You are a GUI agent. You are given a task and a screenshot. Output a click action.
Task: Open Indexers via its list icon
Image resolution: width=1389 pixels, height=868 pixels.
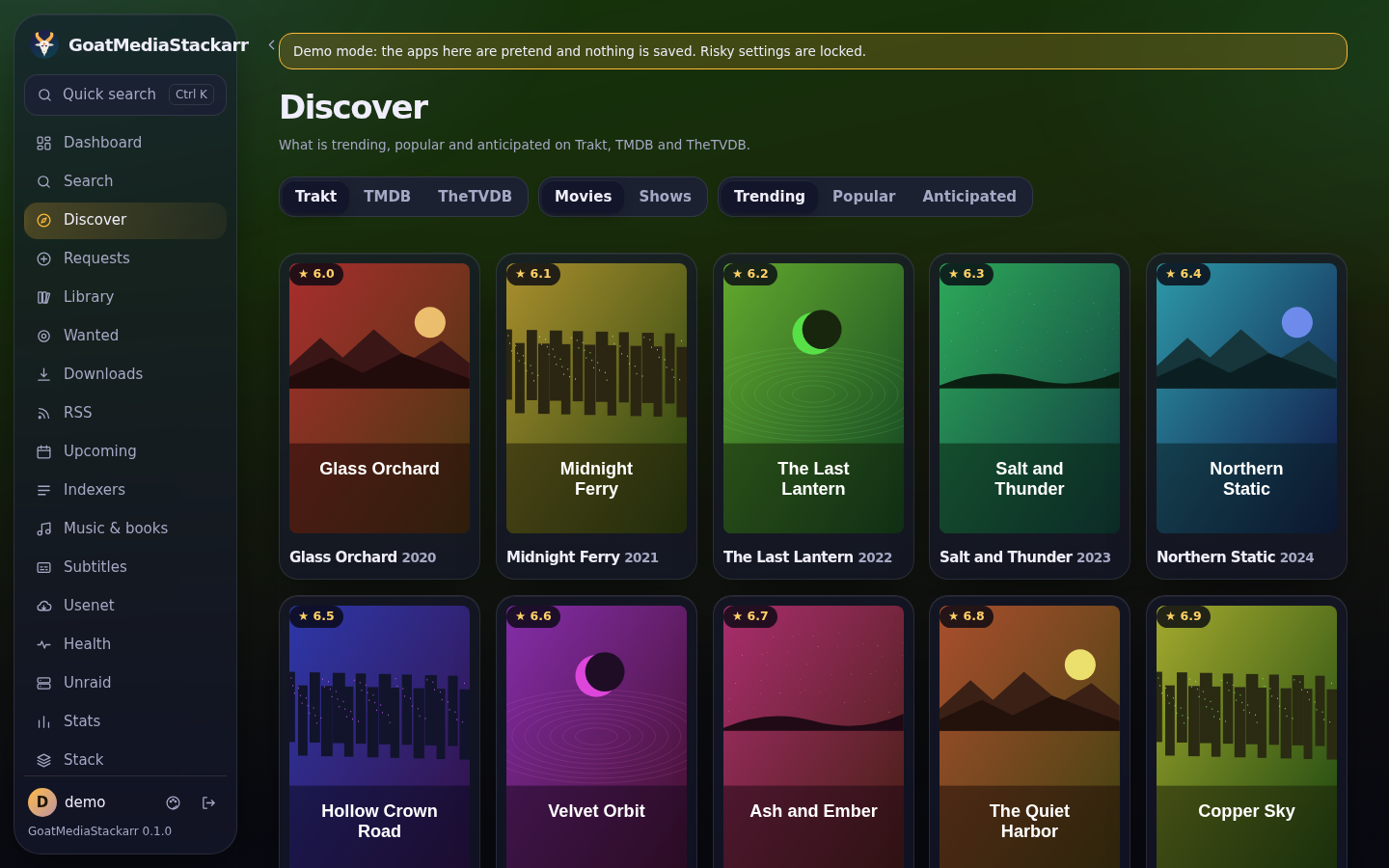pyautogui.click(x=43, y=490)
